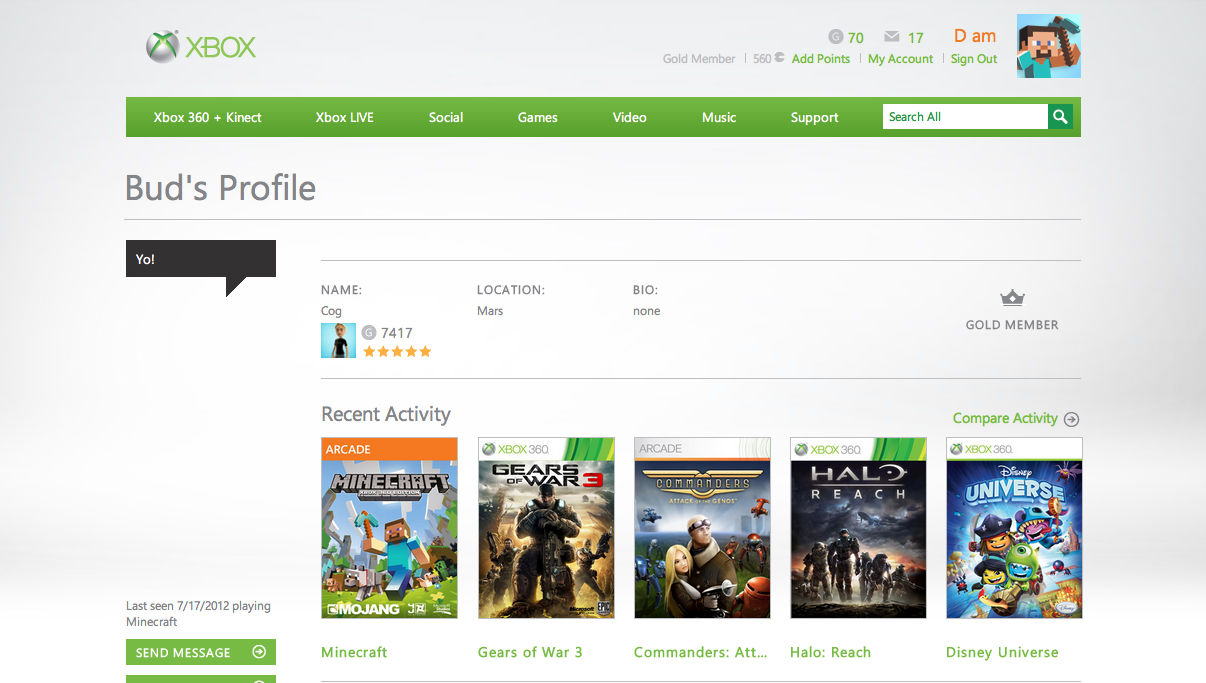This screenshot has width=1206, height=683.
Task: Click the Bud's Profile heading
Action: tap(220, 187)
